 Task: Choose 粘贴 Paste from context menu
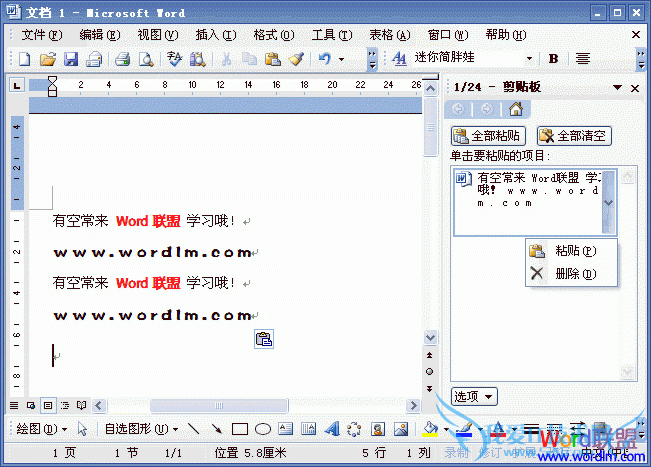[571, 251]
